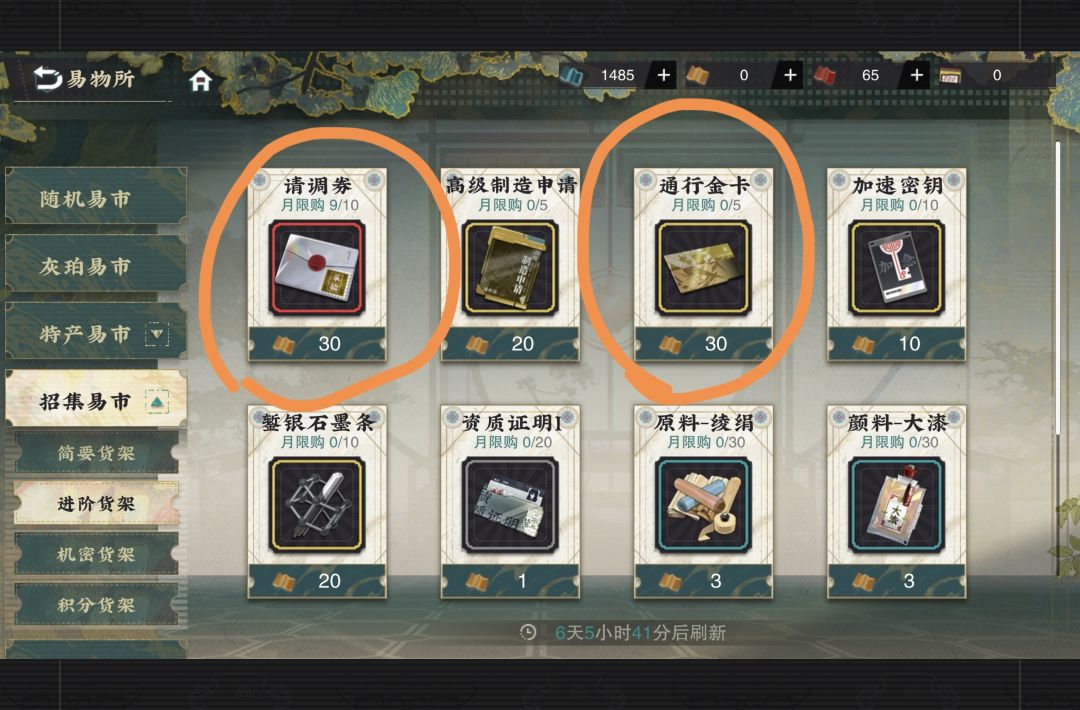Add more blue currency with plus button
This screenshot has width=1080, height=710.
(x=663, y=75)
